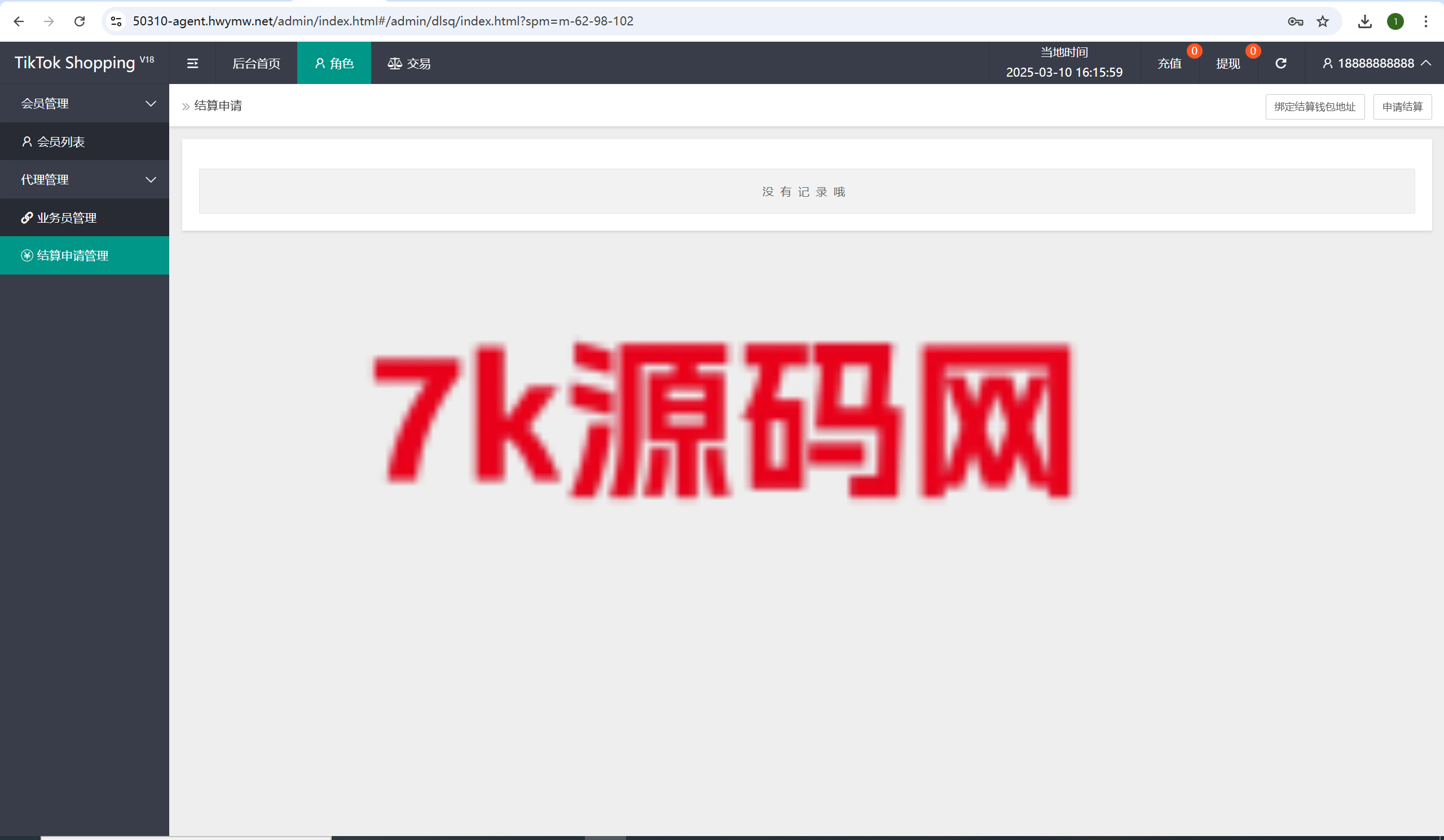Click the 交易 scales icon
The width and height of the screenshot is (1444, 840).
pyautogui.click(x=394, y=63)
